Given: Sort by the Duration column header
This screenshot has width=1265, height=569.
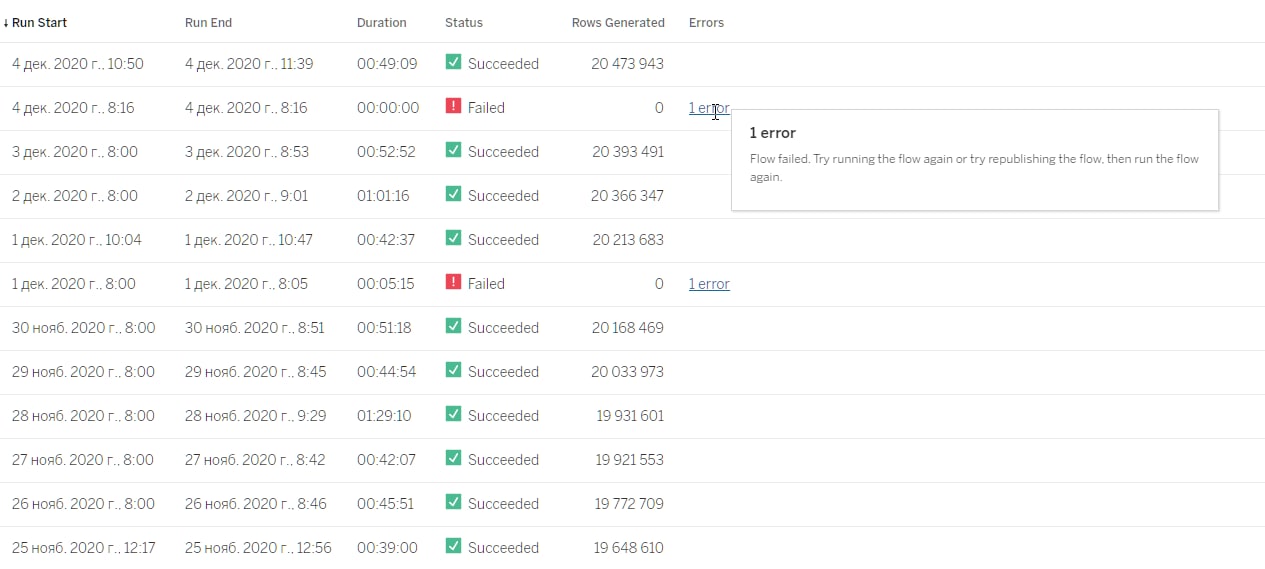Looking at the screenshot, I should pyautogui.click(x=382, y=22).
